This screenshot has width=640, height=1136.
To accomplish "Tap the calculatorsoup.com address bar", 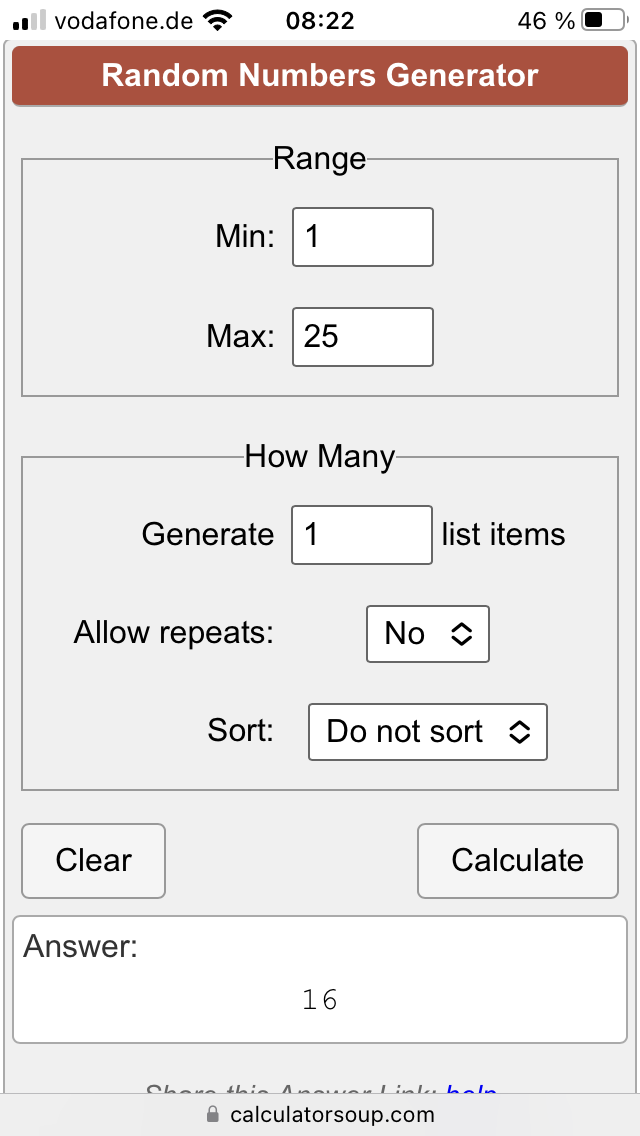I will coord(320,1114).
